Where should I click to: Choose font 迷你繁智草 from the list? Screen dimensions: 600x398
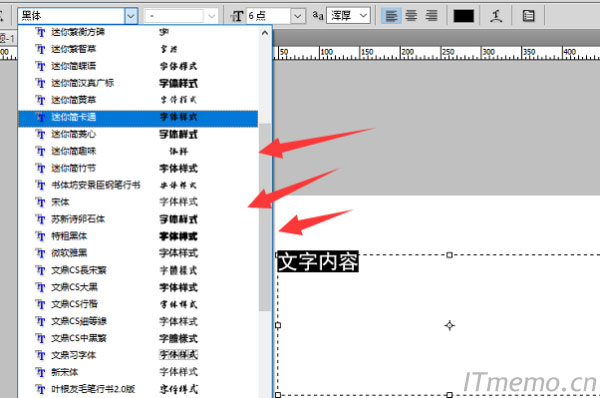click(138, 49)
